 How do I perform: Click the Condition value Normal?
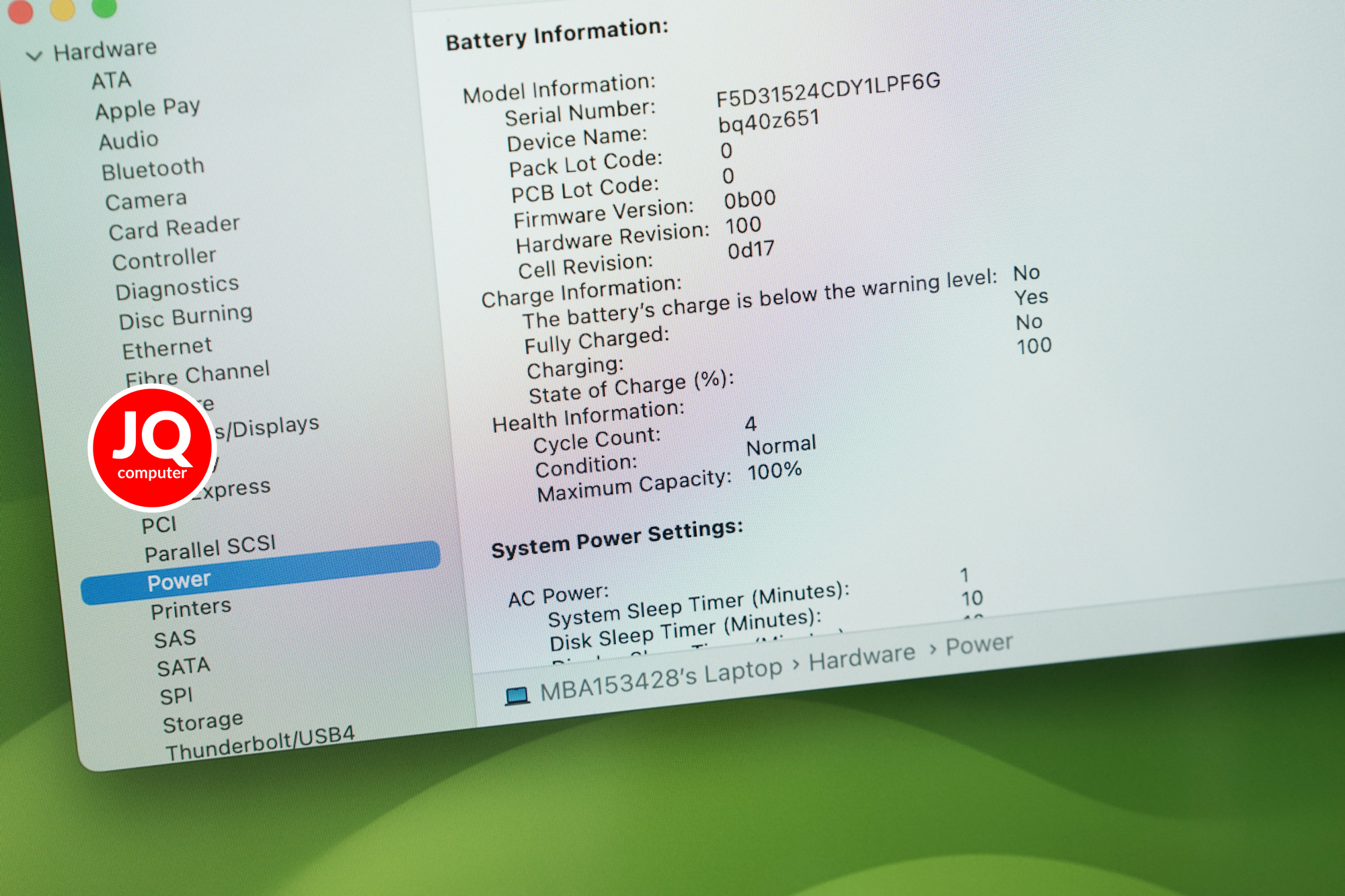781,446
